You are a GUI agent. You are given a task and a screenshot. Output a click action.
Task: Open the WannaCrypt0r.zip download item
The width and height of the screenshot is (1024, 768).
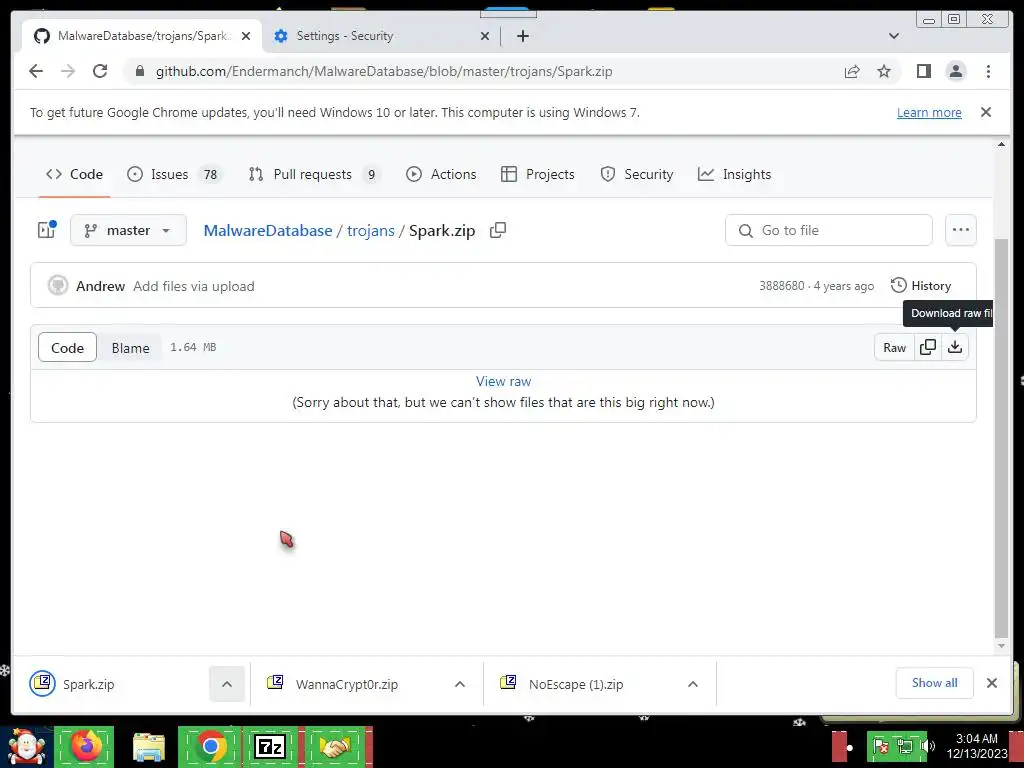click(347, 684)
